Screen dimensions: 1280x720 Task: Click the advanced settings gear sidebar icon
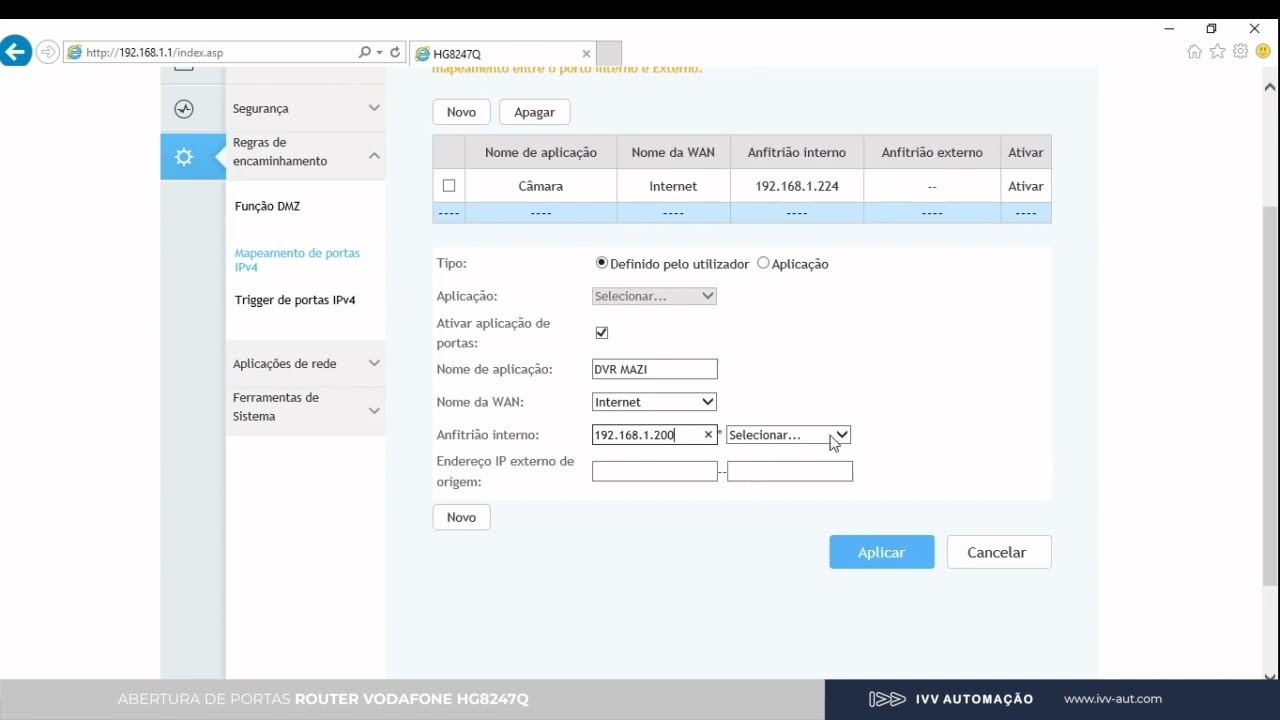(184, 157)
